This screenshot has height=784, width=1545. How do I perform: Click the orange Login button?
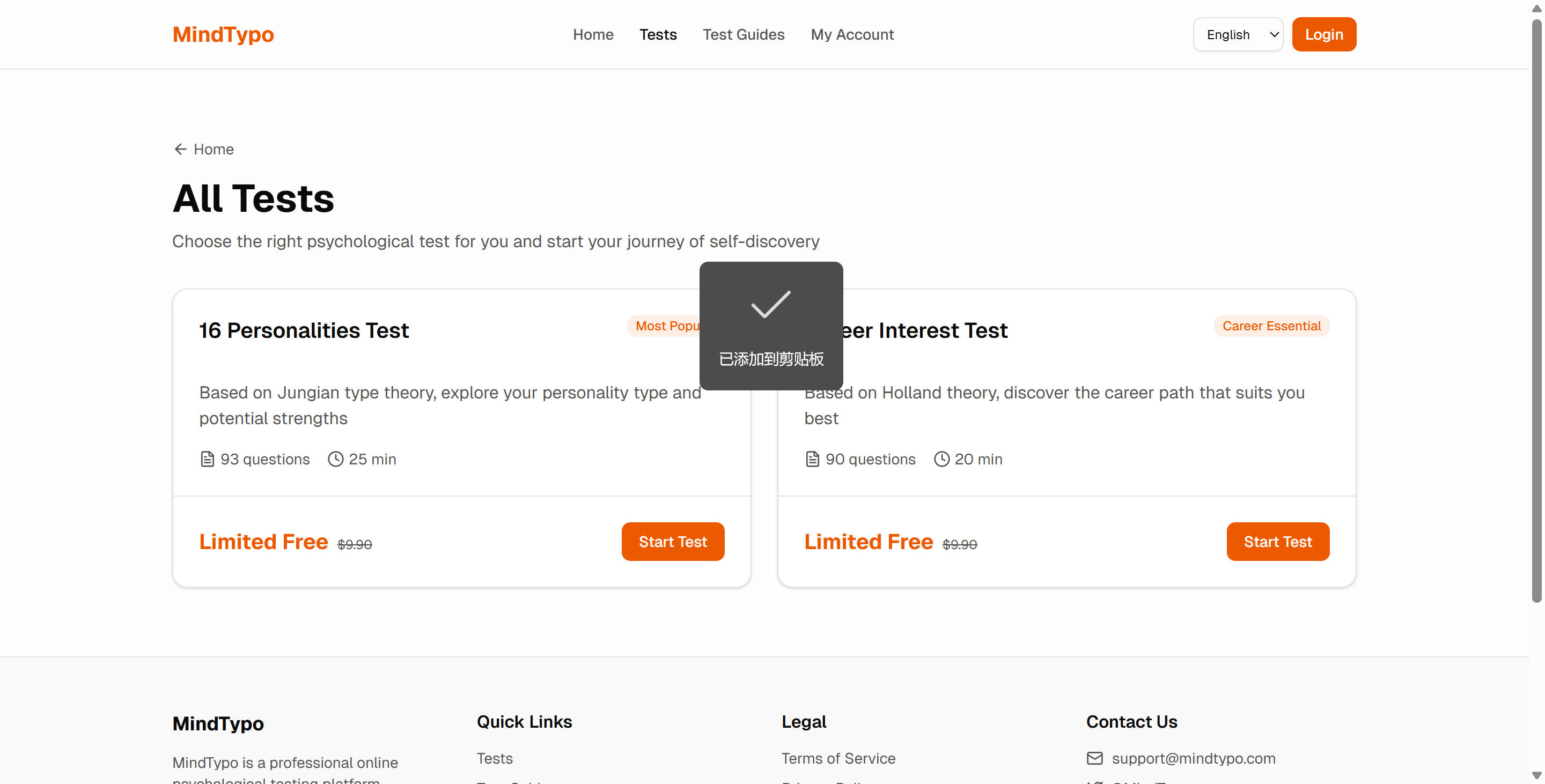[1323, 34]
